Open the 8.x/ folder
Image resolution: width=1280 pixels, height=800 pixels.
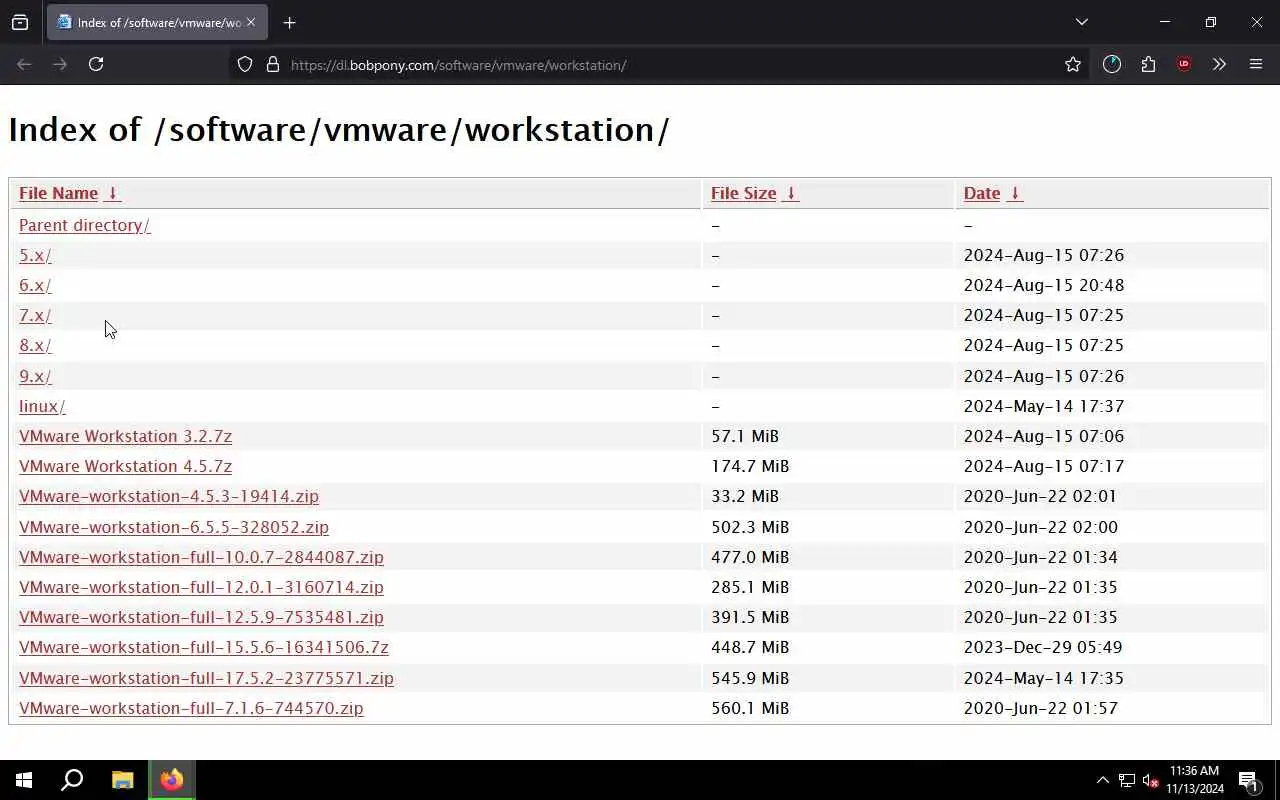coord(35,345)
